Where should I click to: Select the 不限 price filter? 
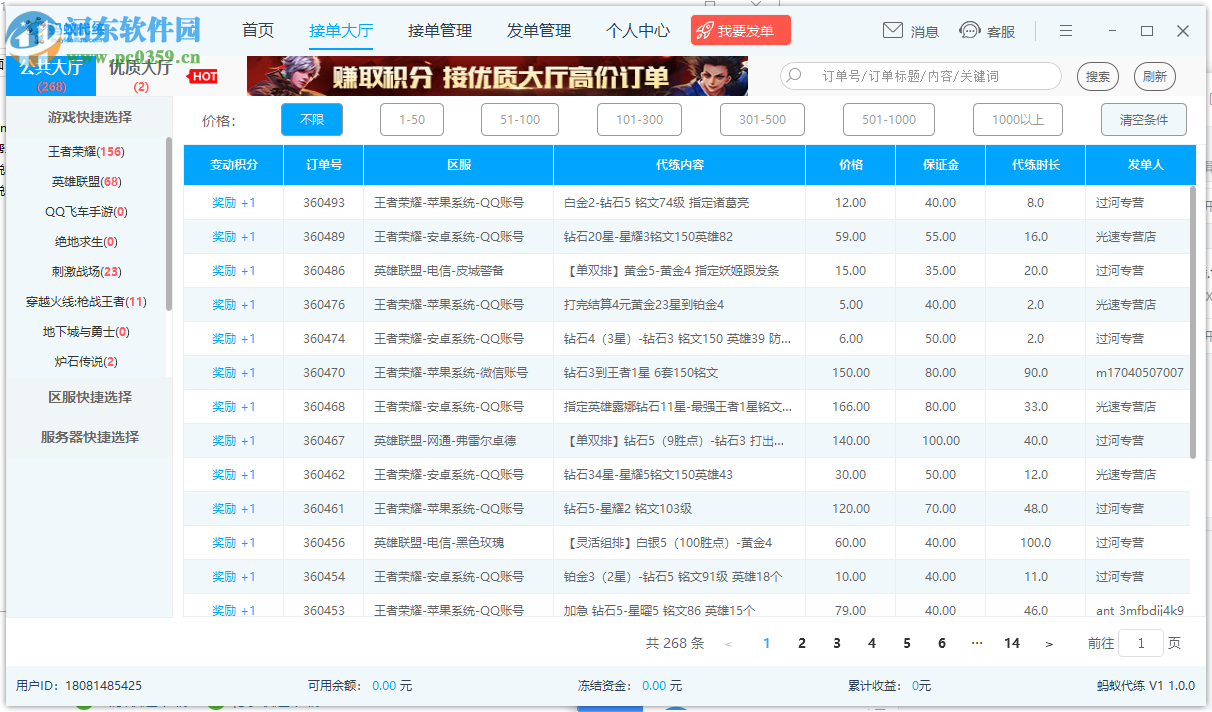tap(310, 119)
